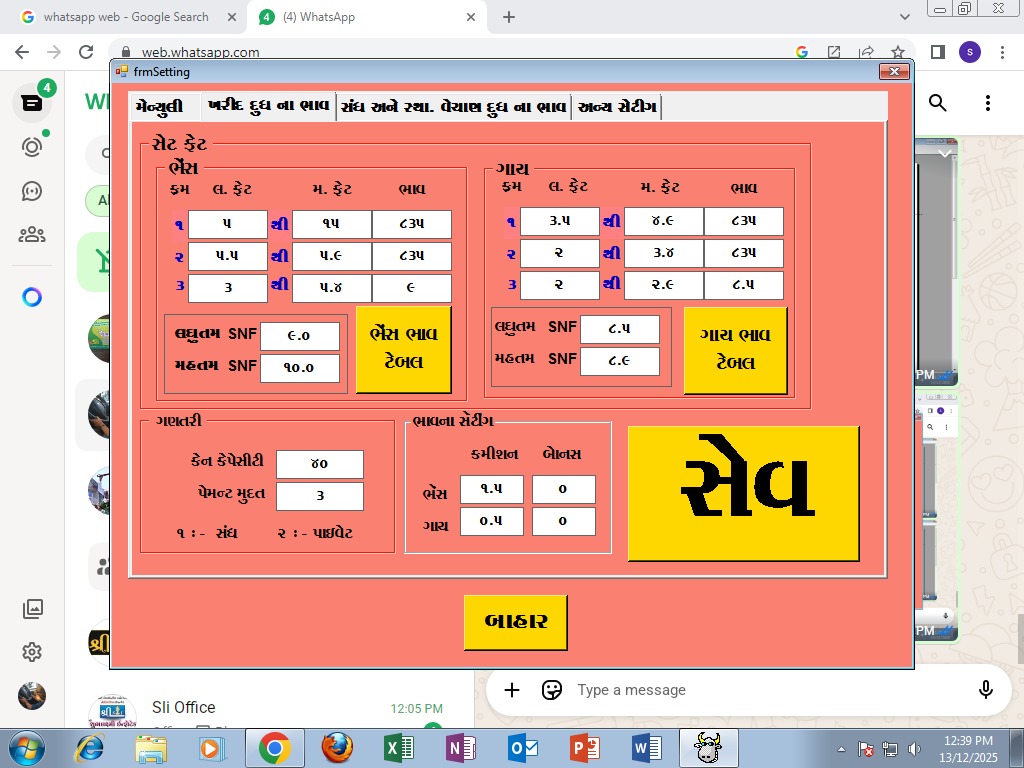Click the microphone voice message icon
The width and height of the screenshot is (1024, 768).
tap(985, 690)
